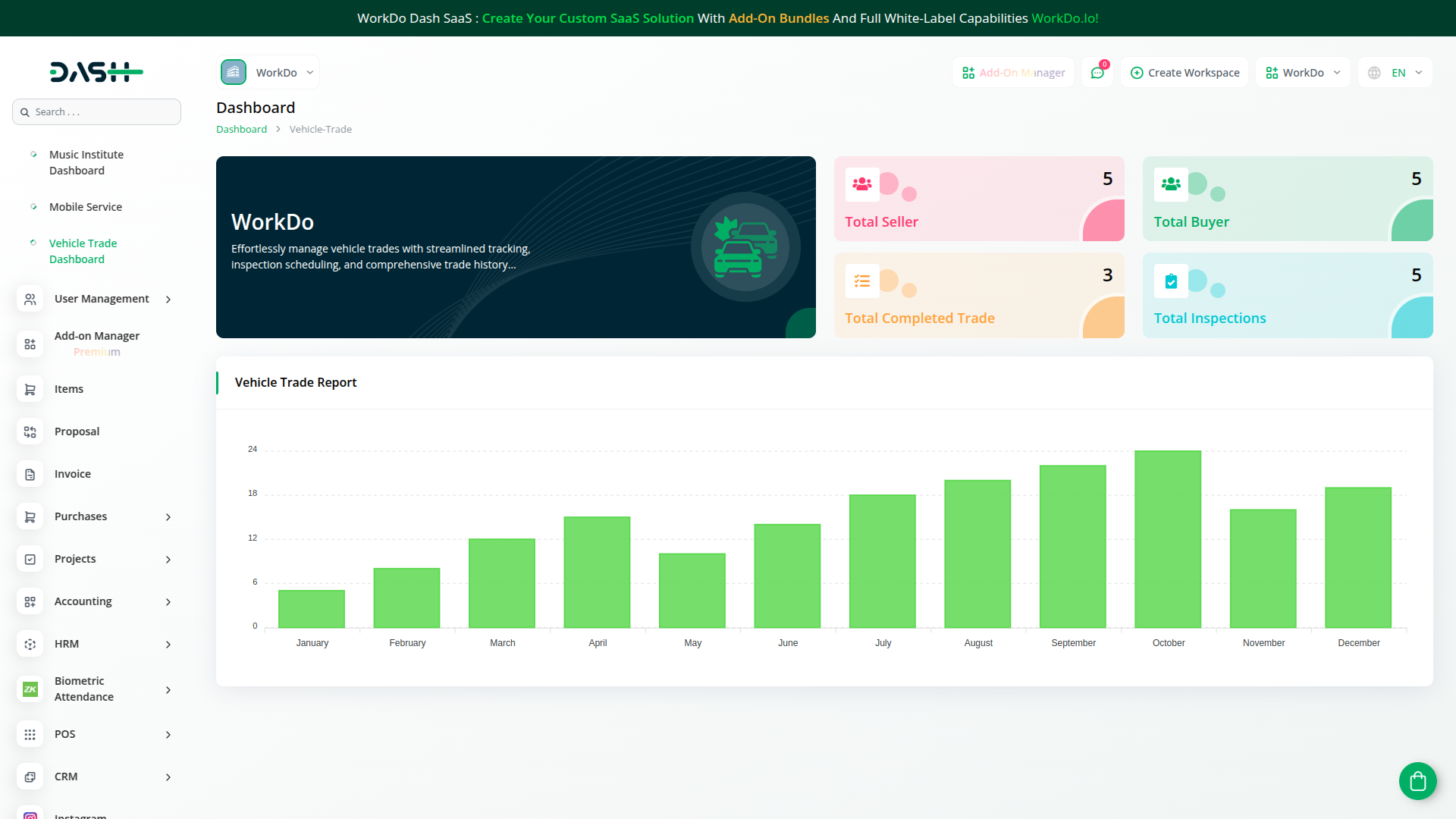Expand the Accounting submenu arrow
The image size is (1456, 819).
tap(168, 602)
